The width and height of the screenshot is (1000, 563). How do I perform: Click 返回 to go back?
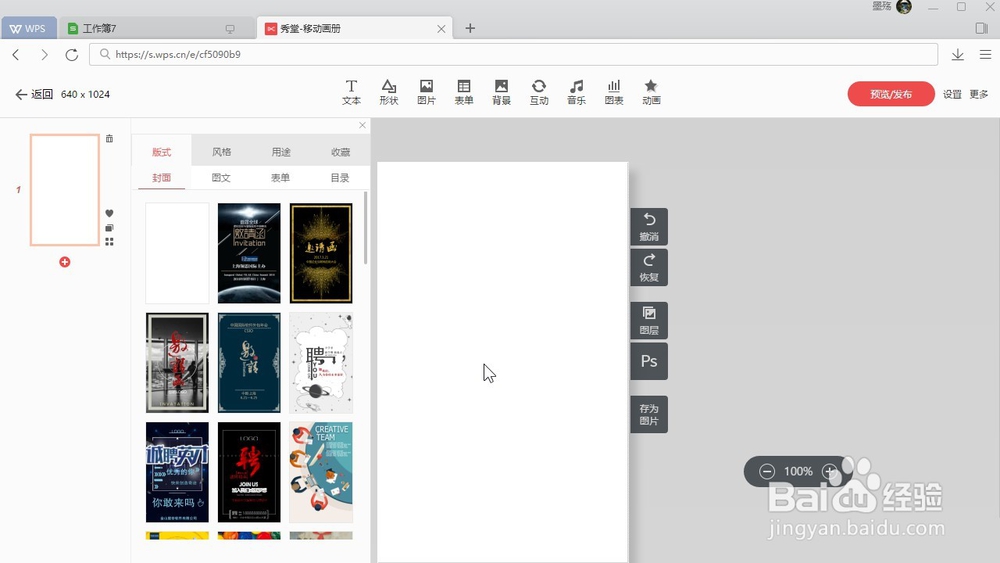(x=34, y=94)
